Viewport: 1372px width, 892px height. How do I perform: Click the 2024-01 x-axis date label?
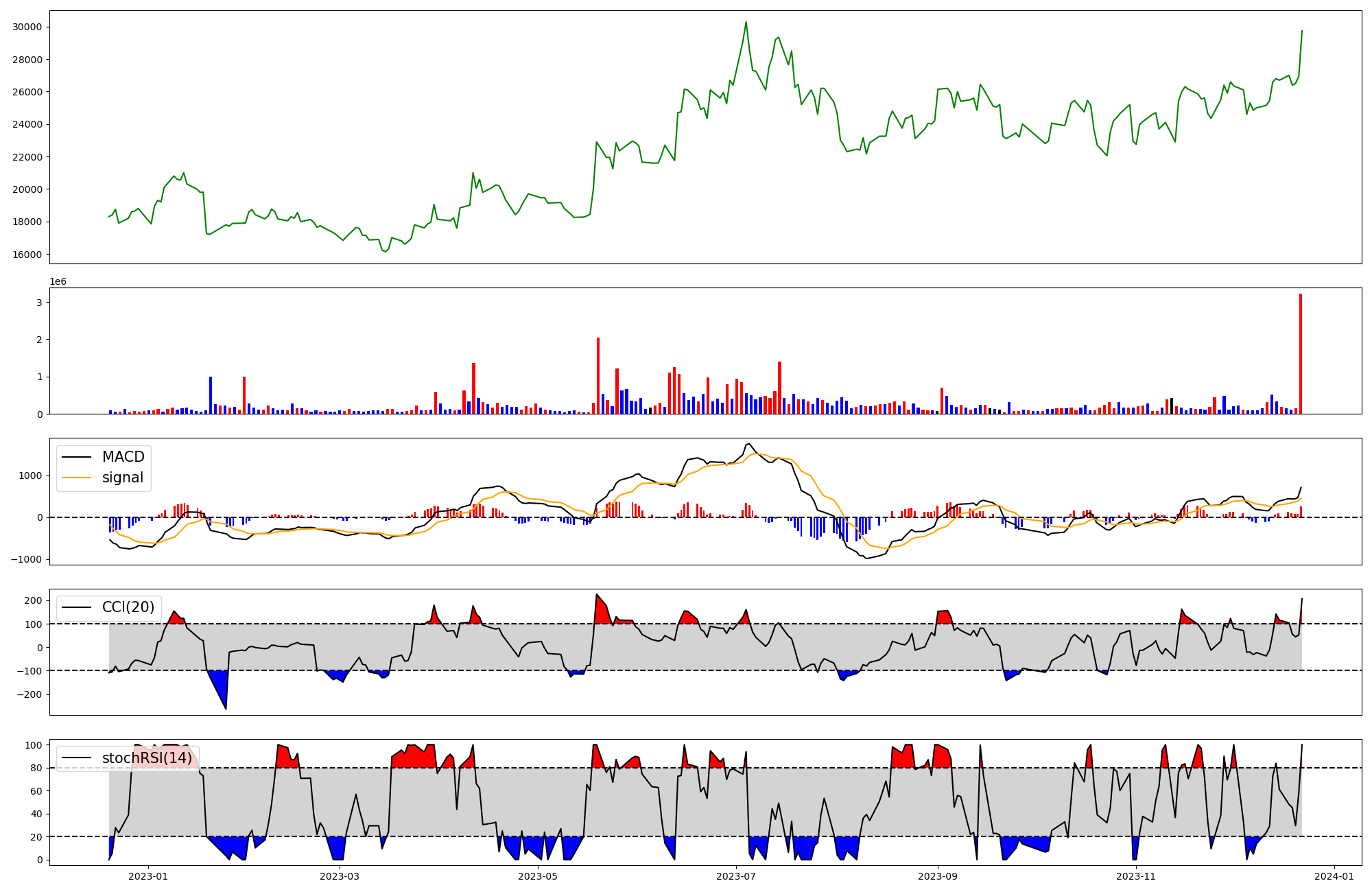point(1334,876)
